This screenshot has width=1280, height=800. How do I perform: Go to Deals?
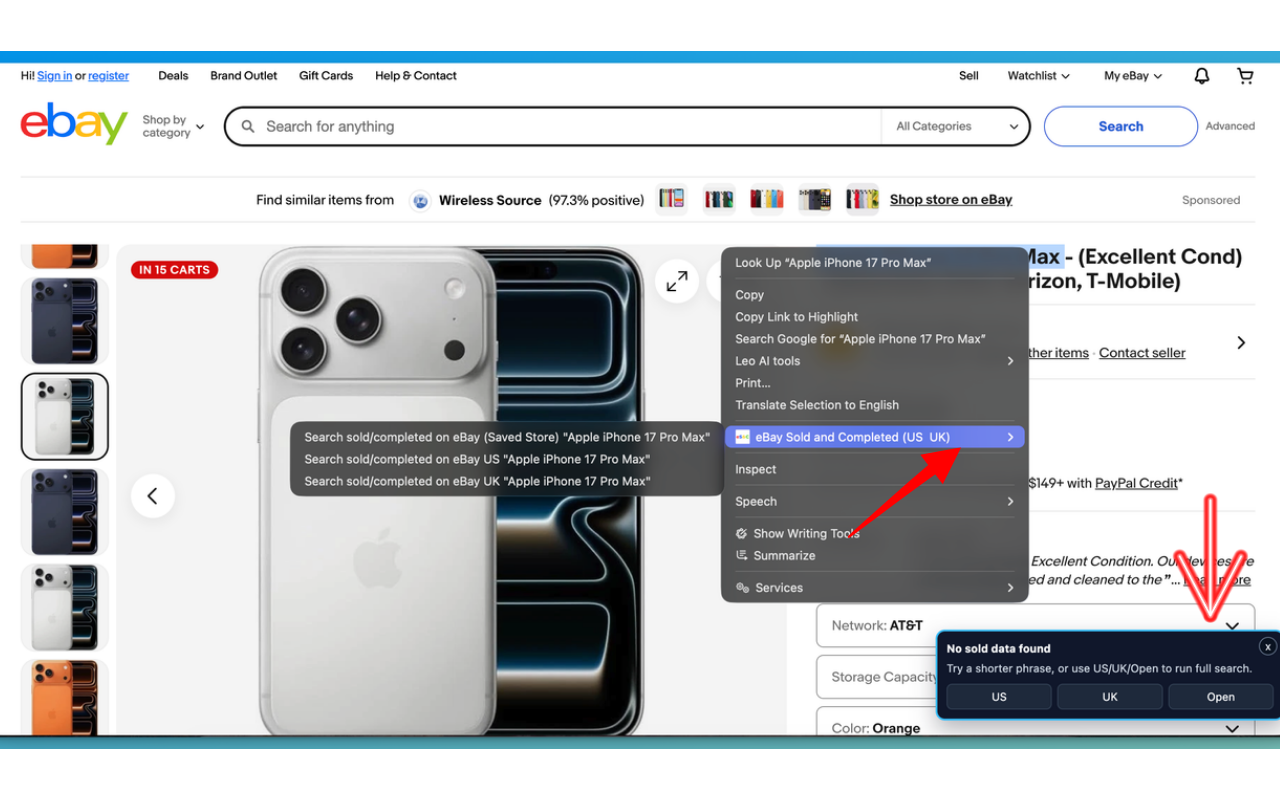(x=173, y=76)
